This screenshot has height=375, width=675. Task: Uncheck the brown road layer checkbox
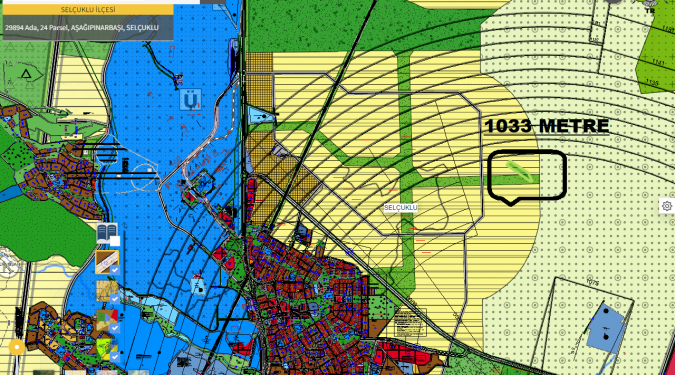coord(115,270)
